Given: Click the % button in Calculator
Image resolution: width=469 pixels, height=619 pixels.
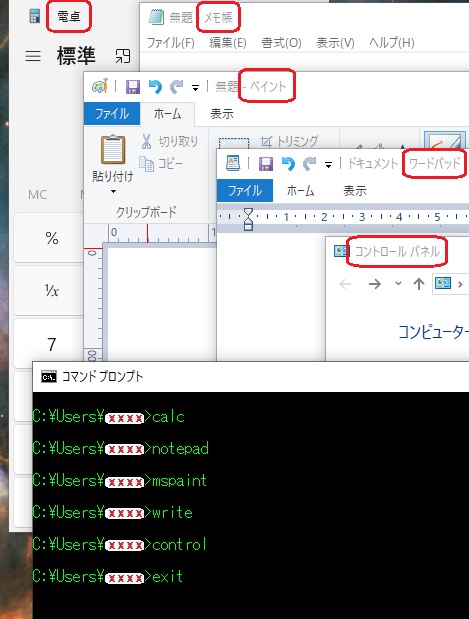Looking at the screenshot, I should pos(49,238).
